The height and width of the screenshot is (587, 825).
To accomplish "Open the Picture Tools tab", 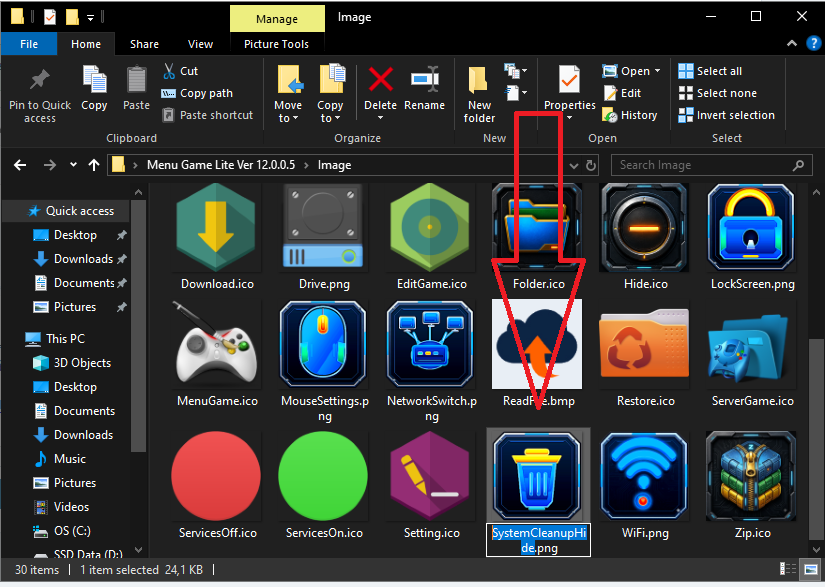I will click(276, 44).
